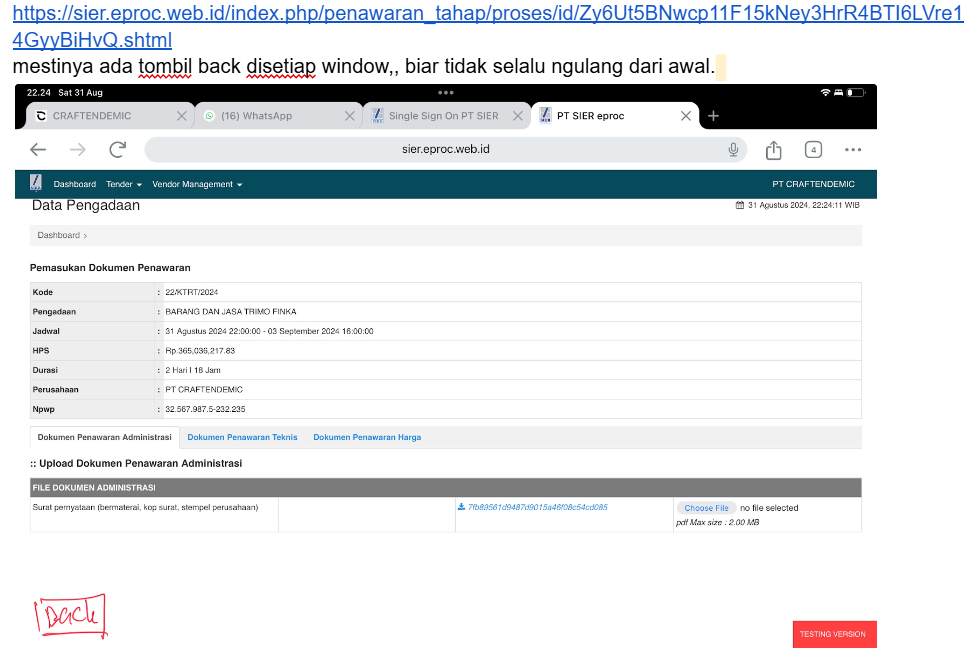Click BARANG DAN JASA TRIMO FINKA text
970x648 pixels.
(x=231, y=311)
